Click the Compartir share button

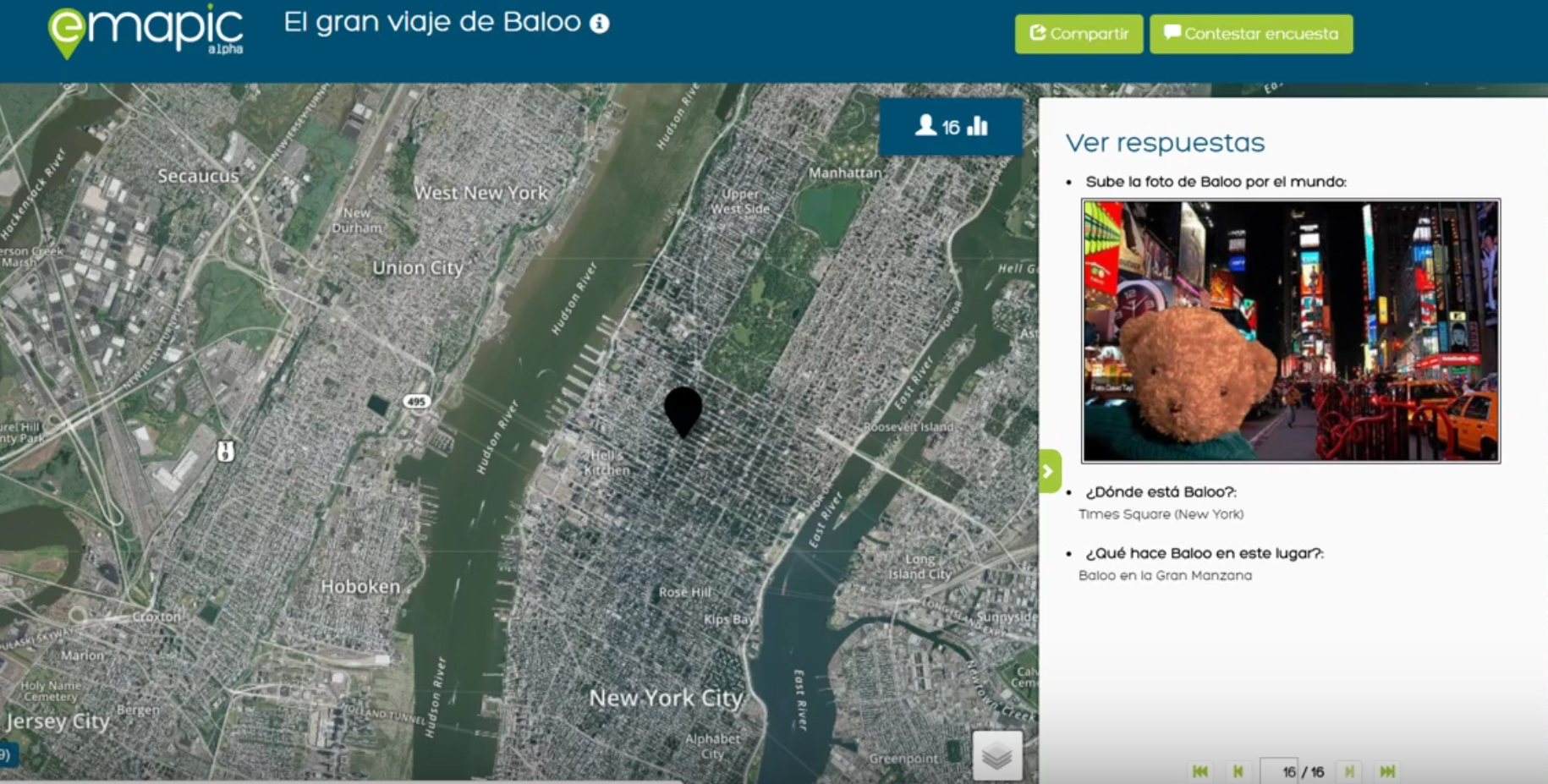coord(1079,34)
